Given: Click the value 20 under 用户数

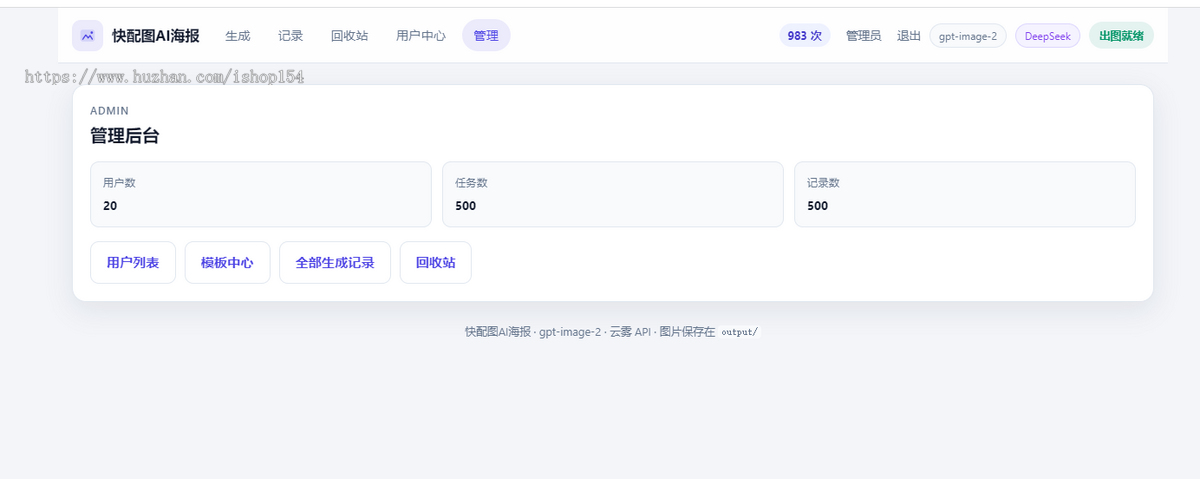Looking at the screenshot, I should point(110,206).
